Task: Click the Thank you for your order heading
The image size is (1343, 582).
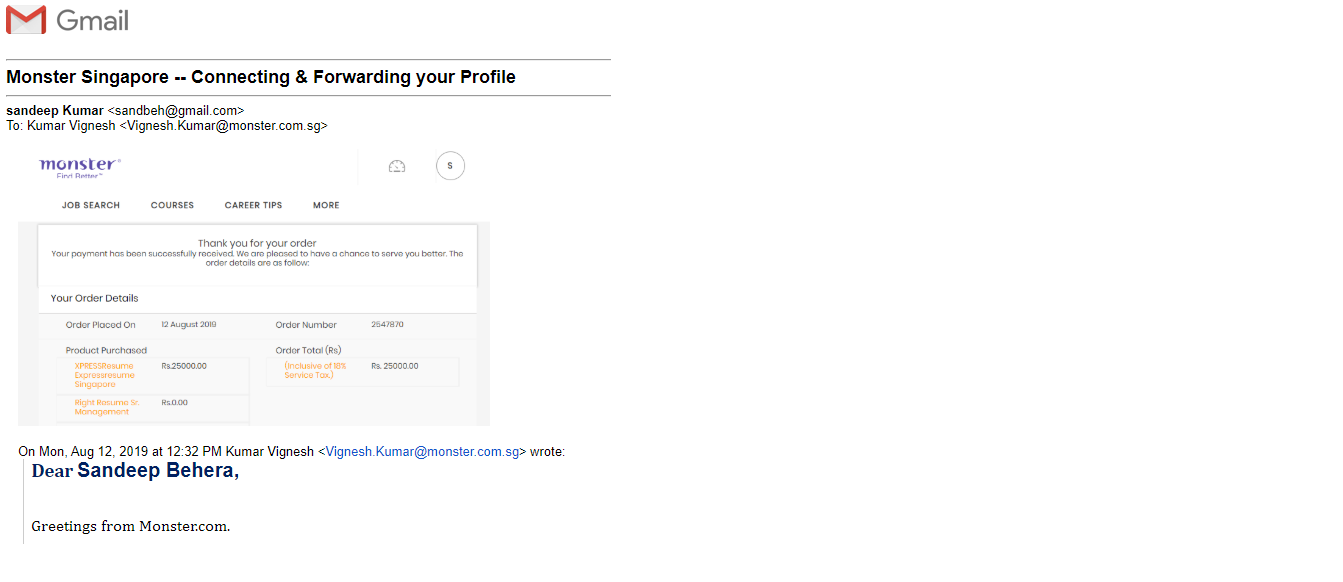Action: (x=257, y=243)
